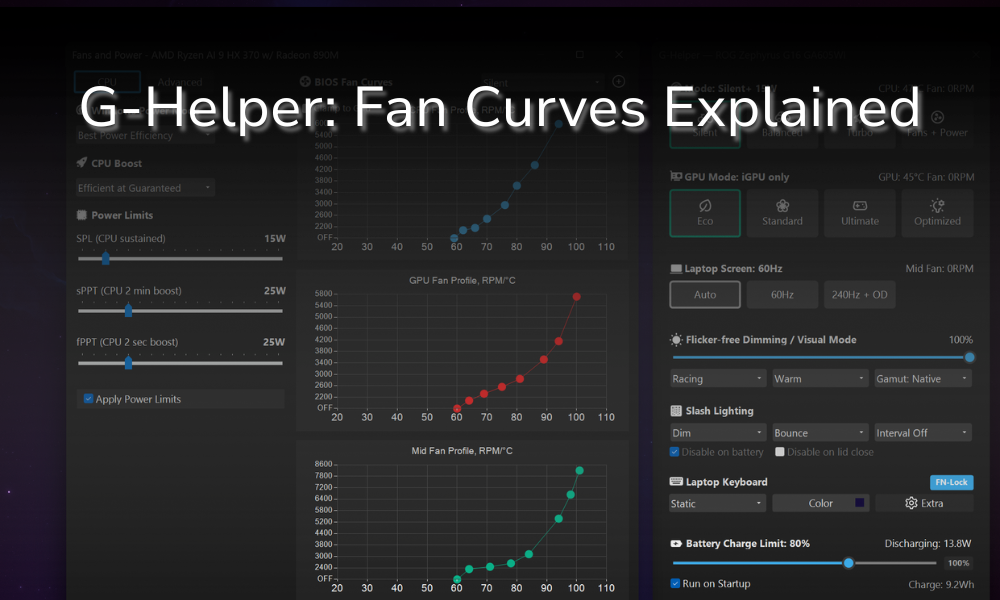Click the CPU fan curve OFF point at 60°C

tap(454, 238)
